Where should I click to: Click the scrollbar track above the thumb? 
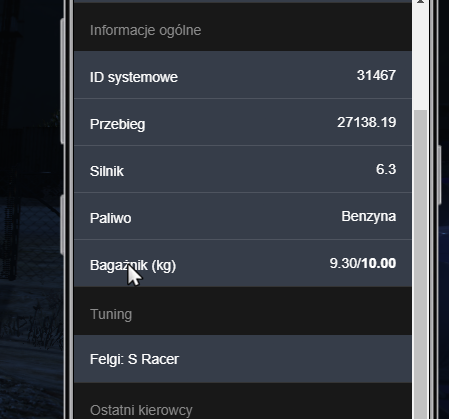pyautogui.click(x=420, y=57)
